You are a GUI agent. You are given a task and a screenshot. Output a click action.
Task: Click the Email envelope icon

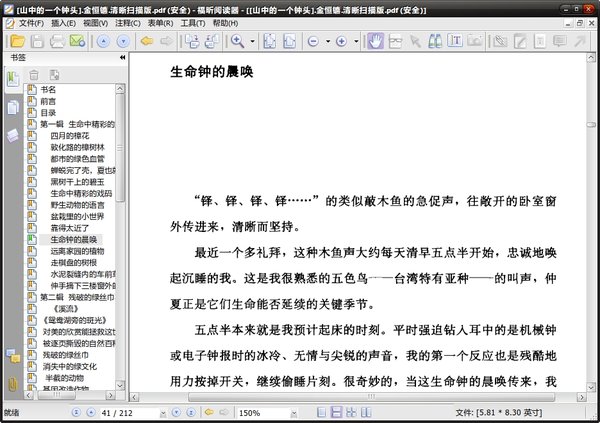[78, 41]
